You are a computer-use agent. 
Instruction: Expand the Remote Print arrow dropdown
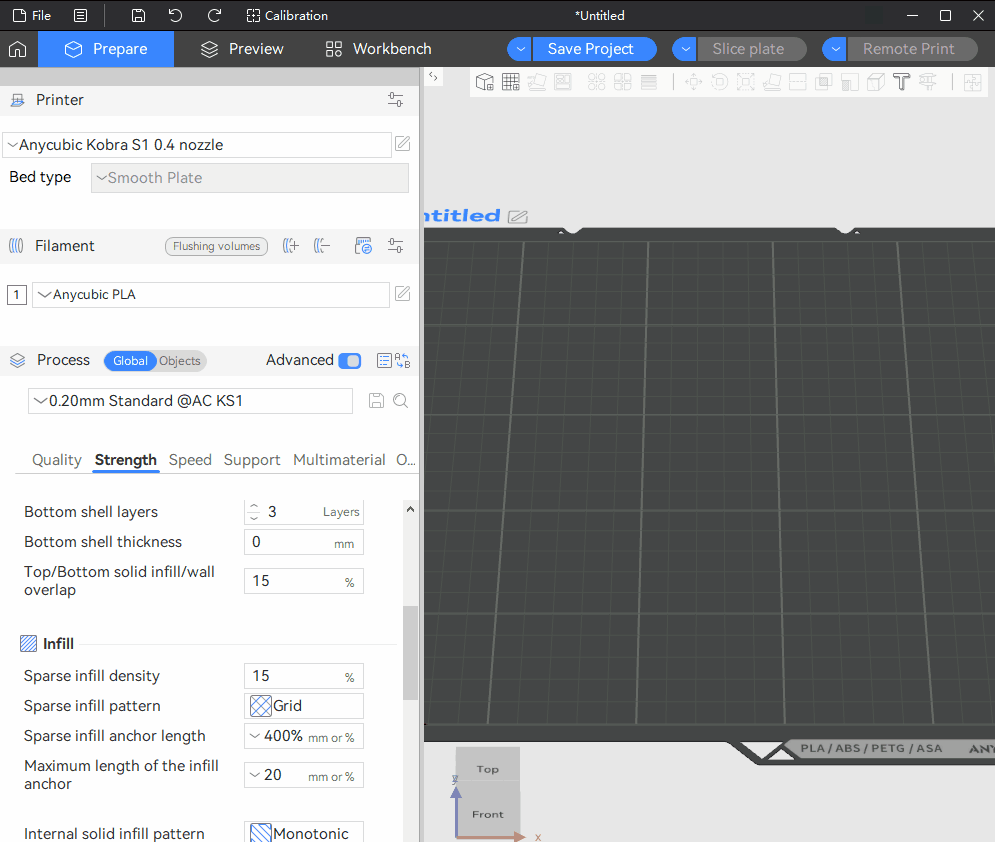(x=834, y=49)
